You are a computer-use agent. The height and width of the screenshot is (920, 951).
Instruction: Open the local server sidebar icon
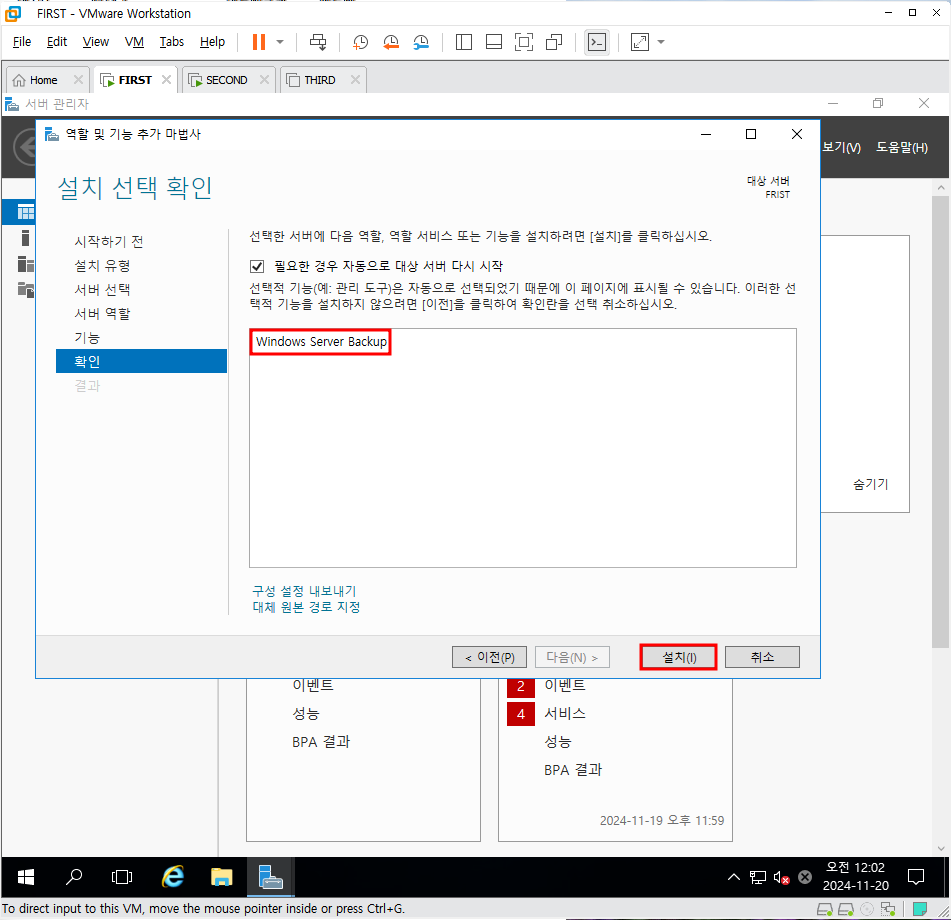pyautogui.click(x=25, y=238)
